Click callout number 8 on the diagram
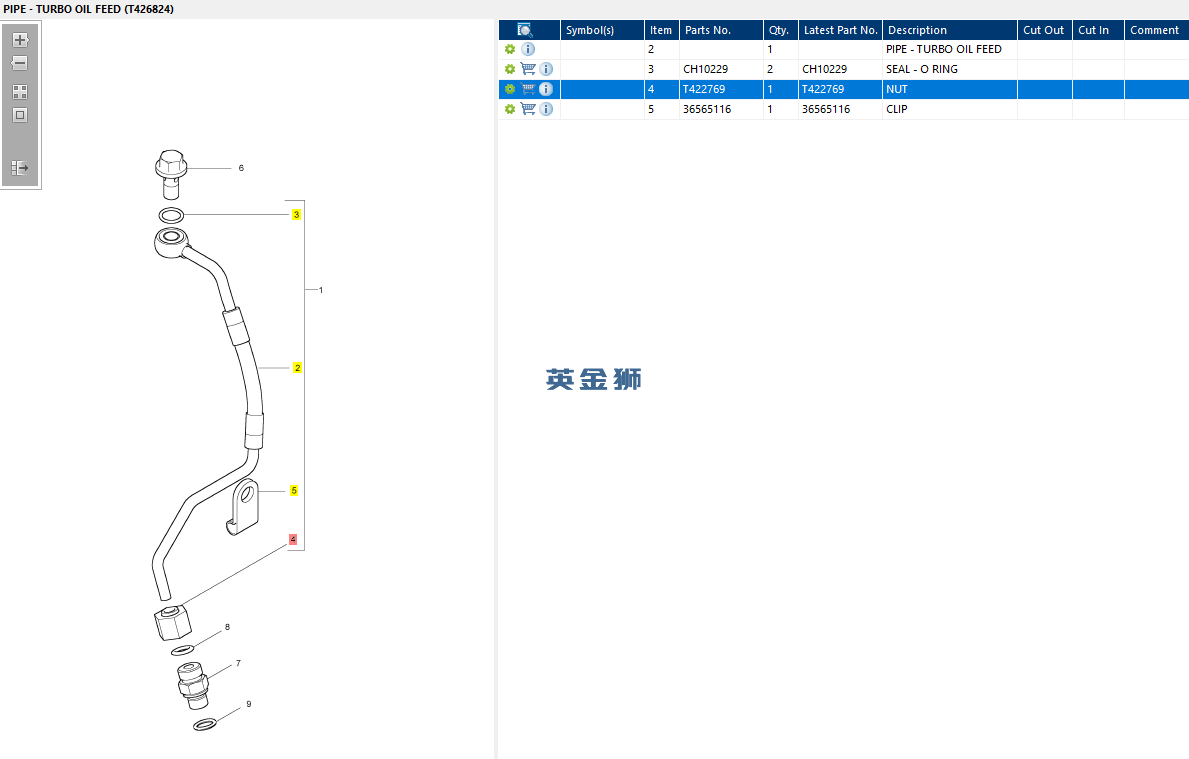 point(227,627)
